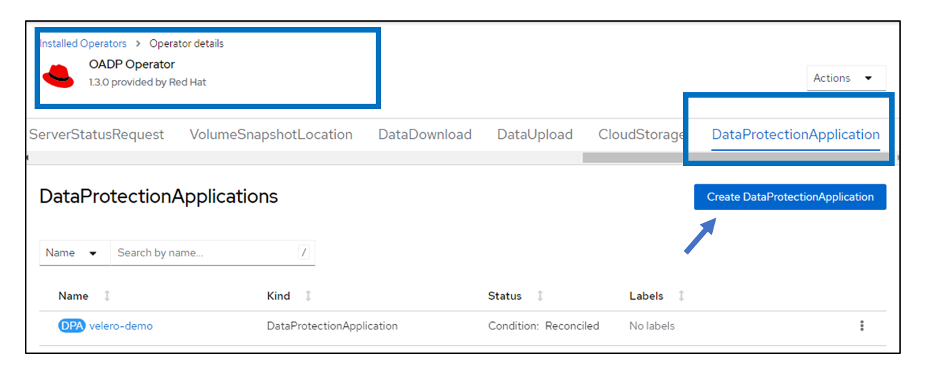Open the DataDownload tab

point(425,135)
